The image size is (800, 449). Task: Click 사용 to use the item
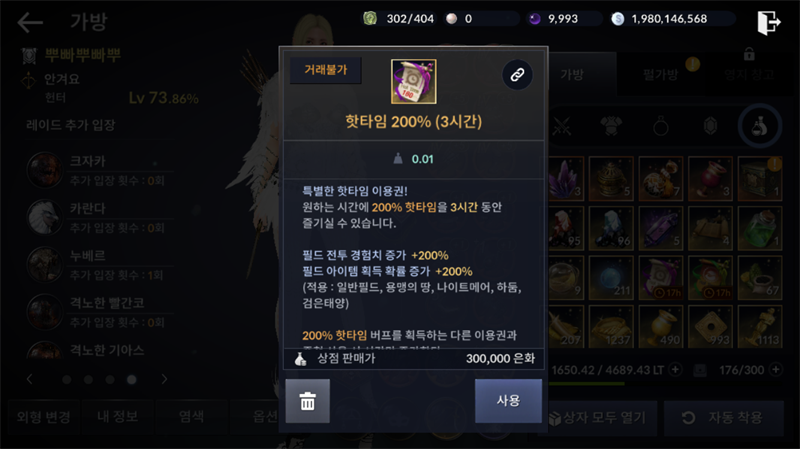coord(508,401)
